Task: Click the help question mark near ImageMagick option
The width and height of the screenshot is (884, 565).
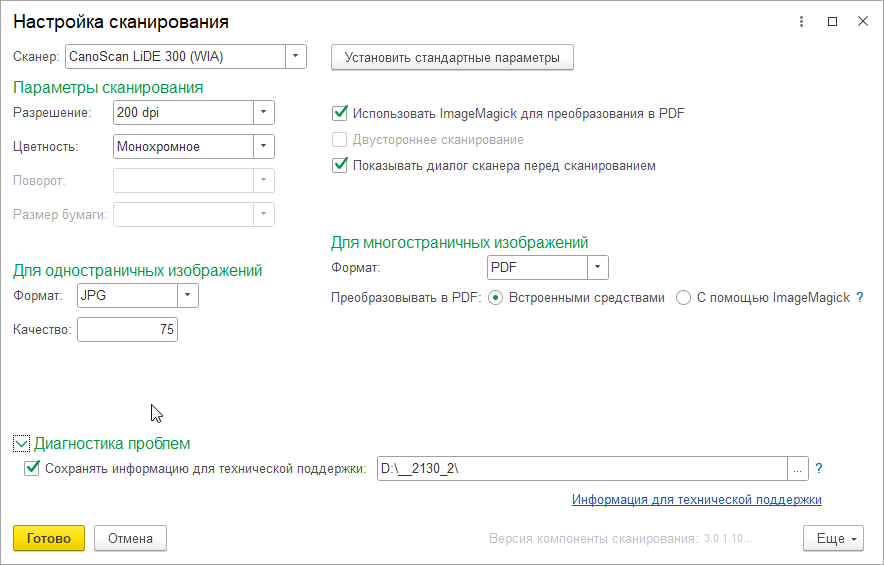Action: [x=859, y=297]
